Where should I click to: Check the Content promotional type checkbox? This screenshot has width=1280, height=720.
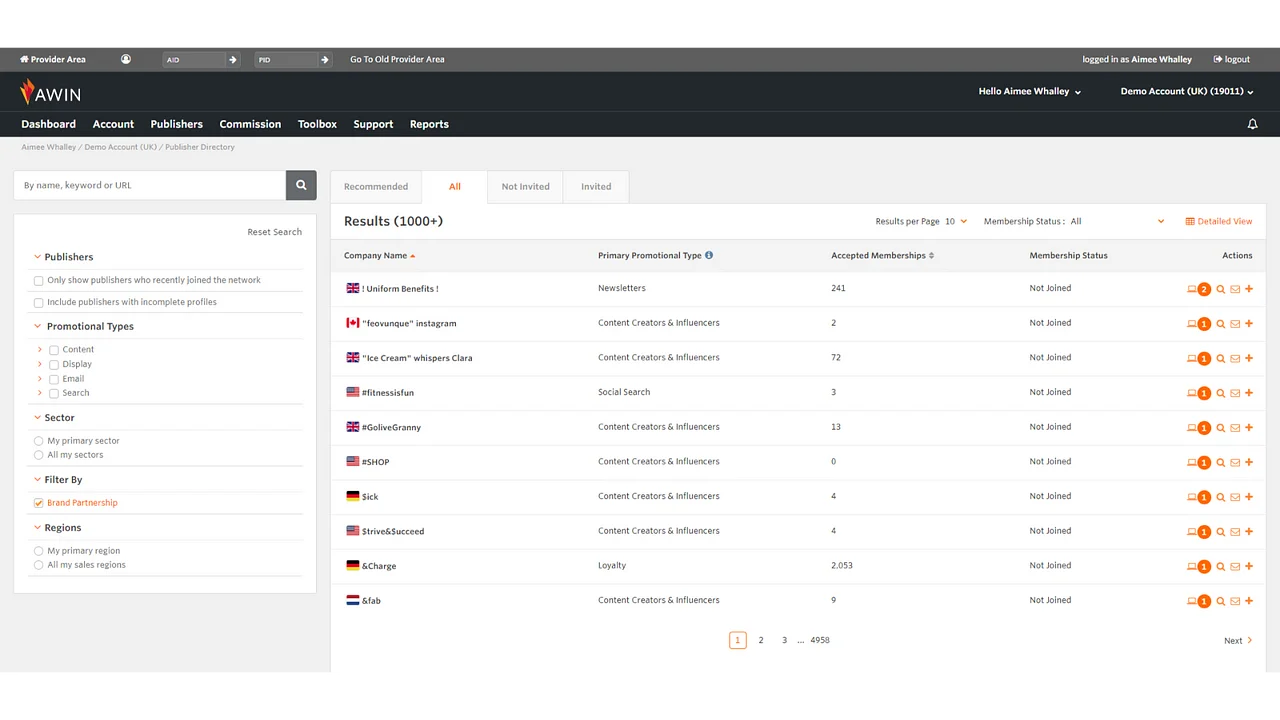tap(54, 349)
